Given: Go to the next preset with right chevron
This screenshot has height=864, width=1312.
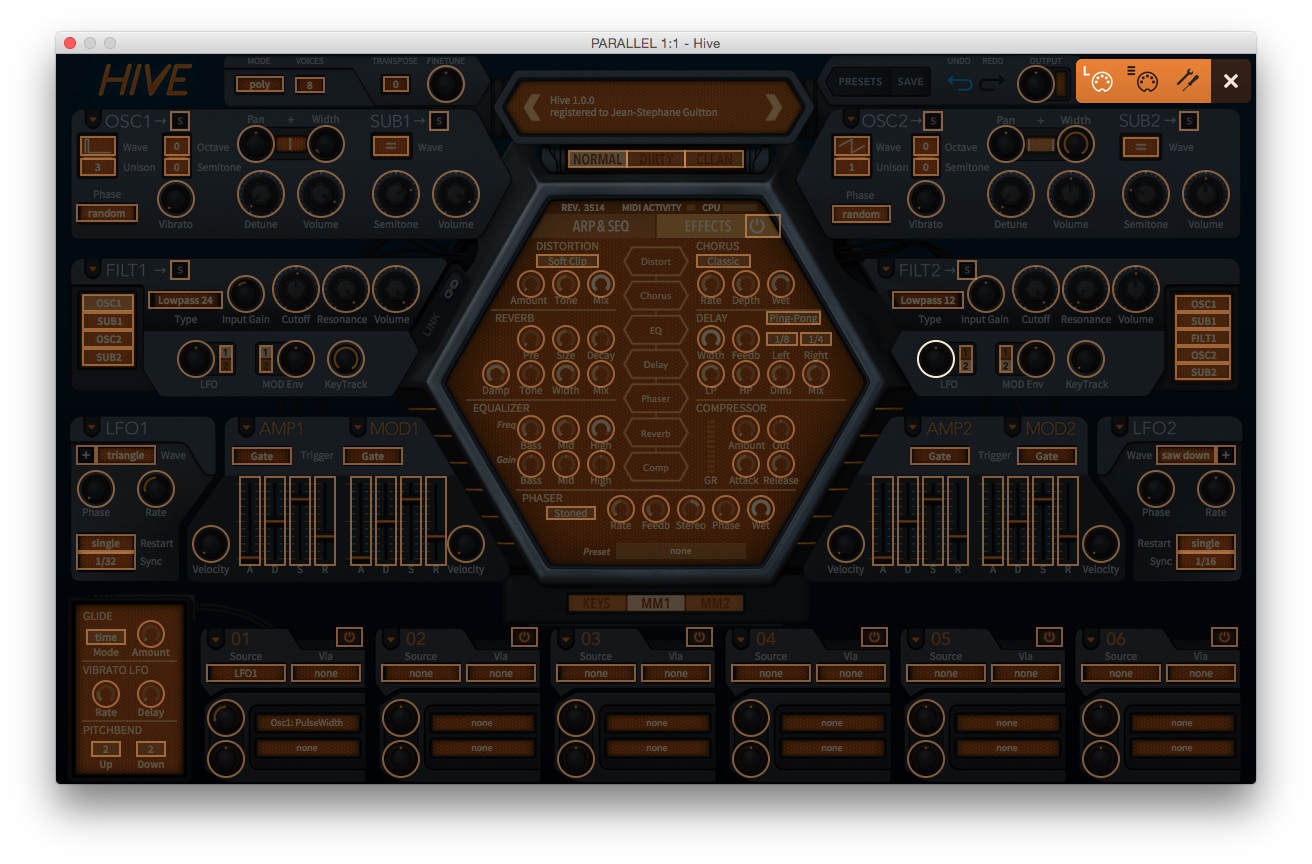Looking at the screenshot, I should pos(774,107).
